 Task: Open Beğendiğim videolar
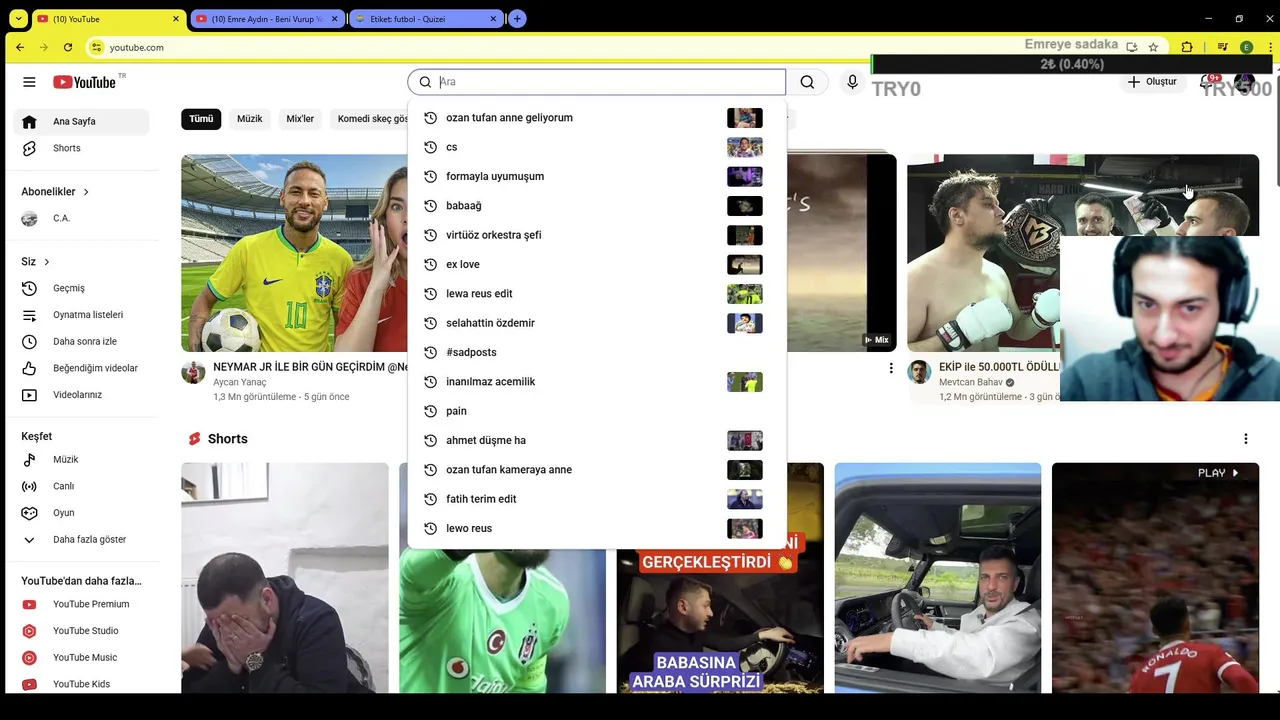[81, 368]
